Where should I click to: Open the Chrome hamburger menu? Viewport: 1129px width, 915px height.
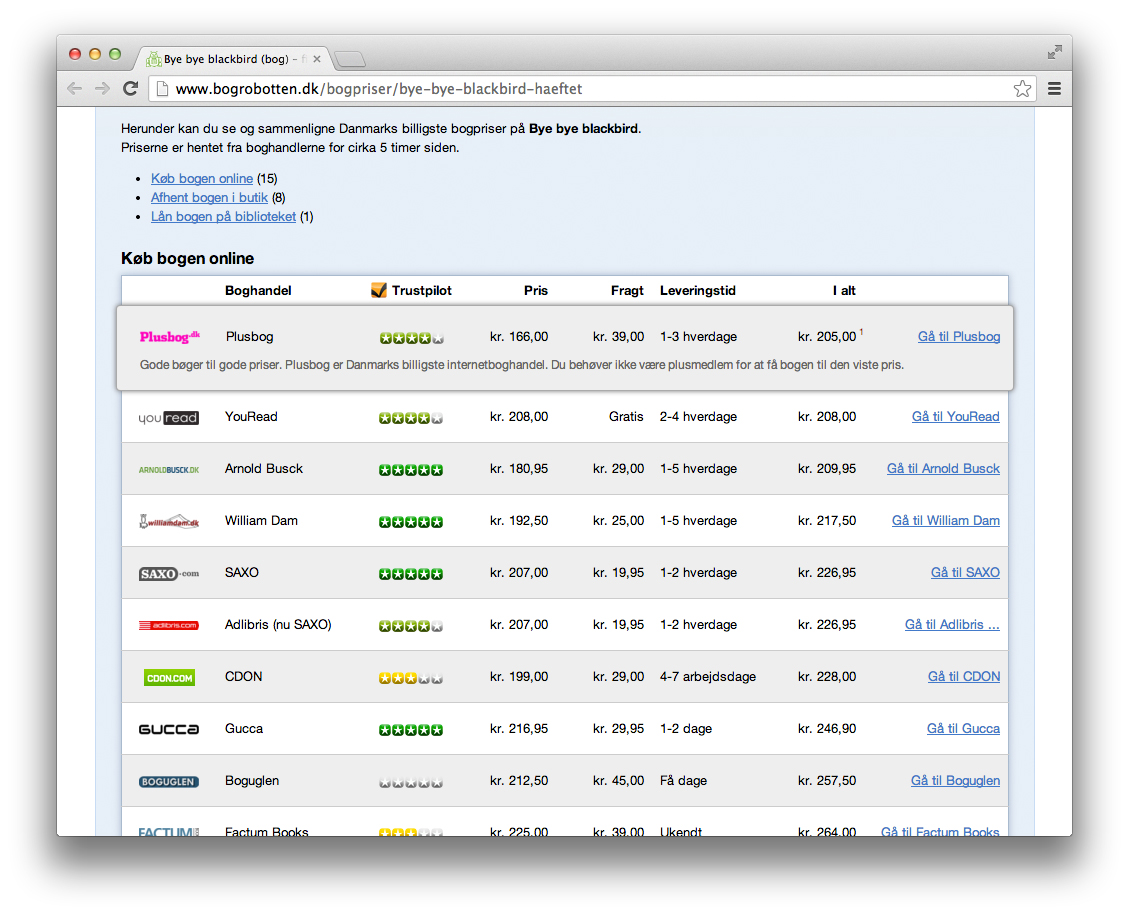coord(1054,89)
